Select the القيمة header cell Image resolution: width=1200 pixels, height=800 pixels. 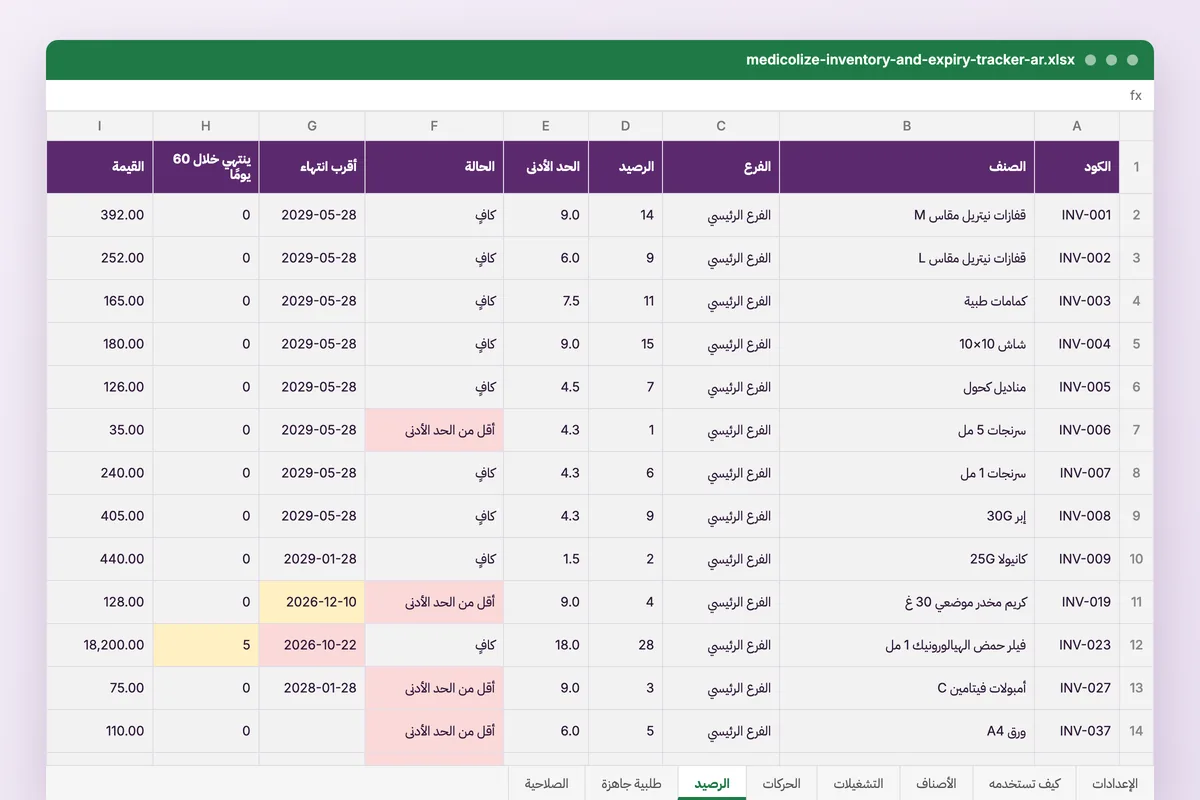click(x=100, y=167)
